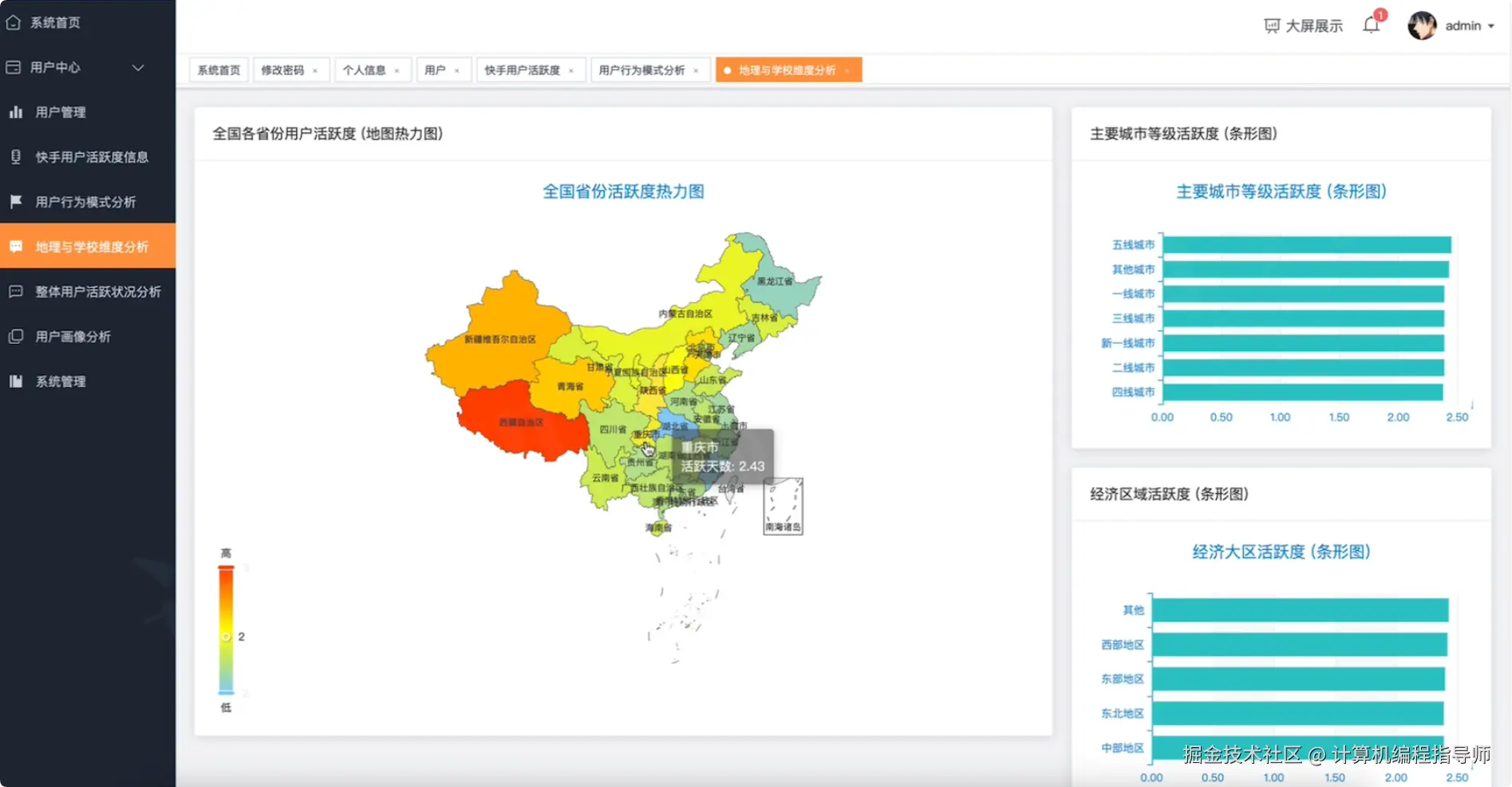
Task: Close the 修改密码 tab
Action: pos(316,69)
